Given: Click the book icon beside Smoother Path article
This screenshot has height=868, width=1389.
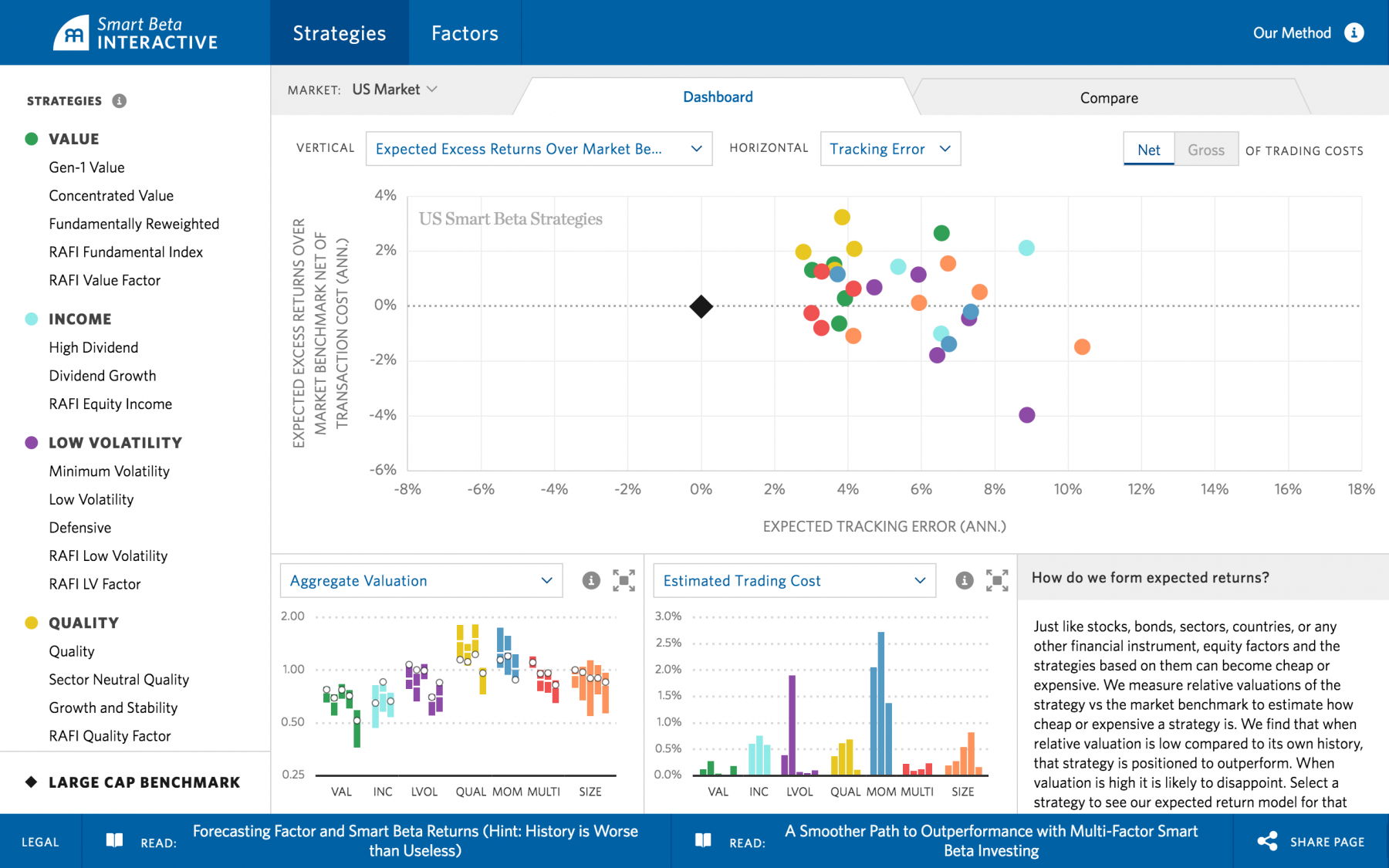Looking at the screenshot, I should click(x=703, y=840).
